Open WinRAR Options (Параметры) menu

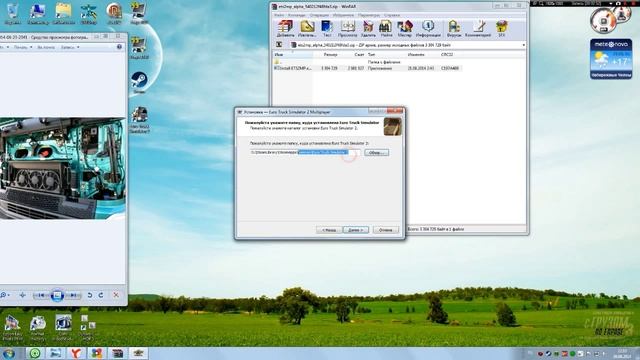click(369, 15)
